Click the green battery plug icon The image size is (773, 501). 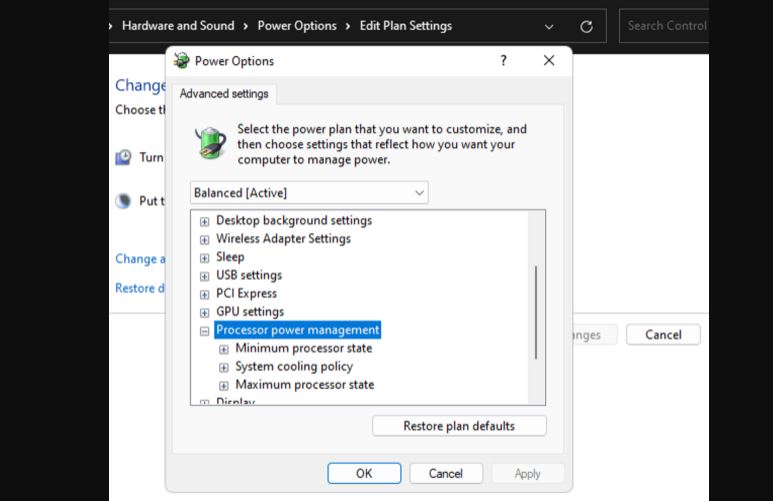211,143
